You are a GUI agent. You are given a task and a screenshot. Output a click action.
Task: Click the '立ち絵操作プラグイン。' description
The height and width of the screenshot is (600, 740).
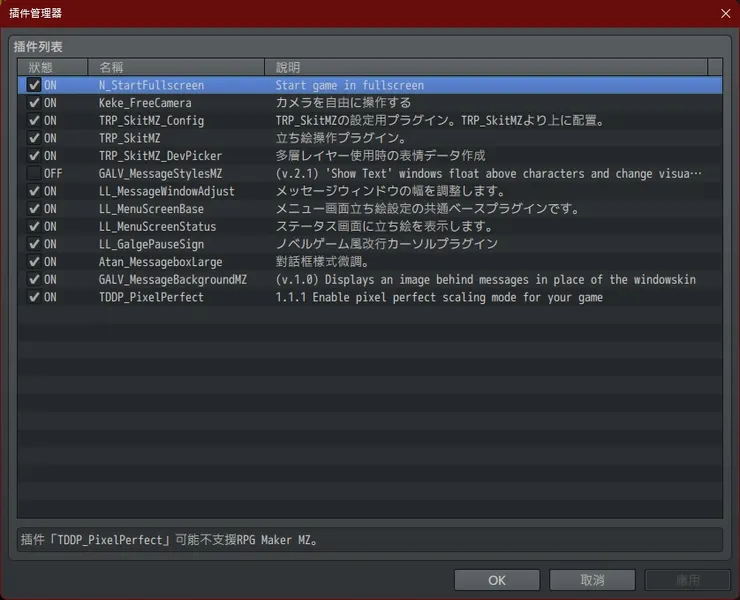pyautogui.click(x=342, y=138)
